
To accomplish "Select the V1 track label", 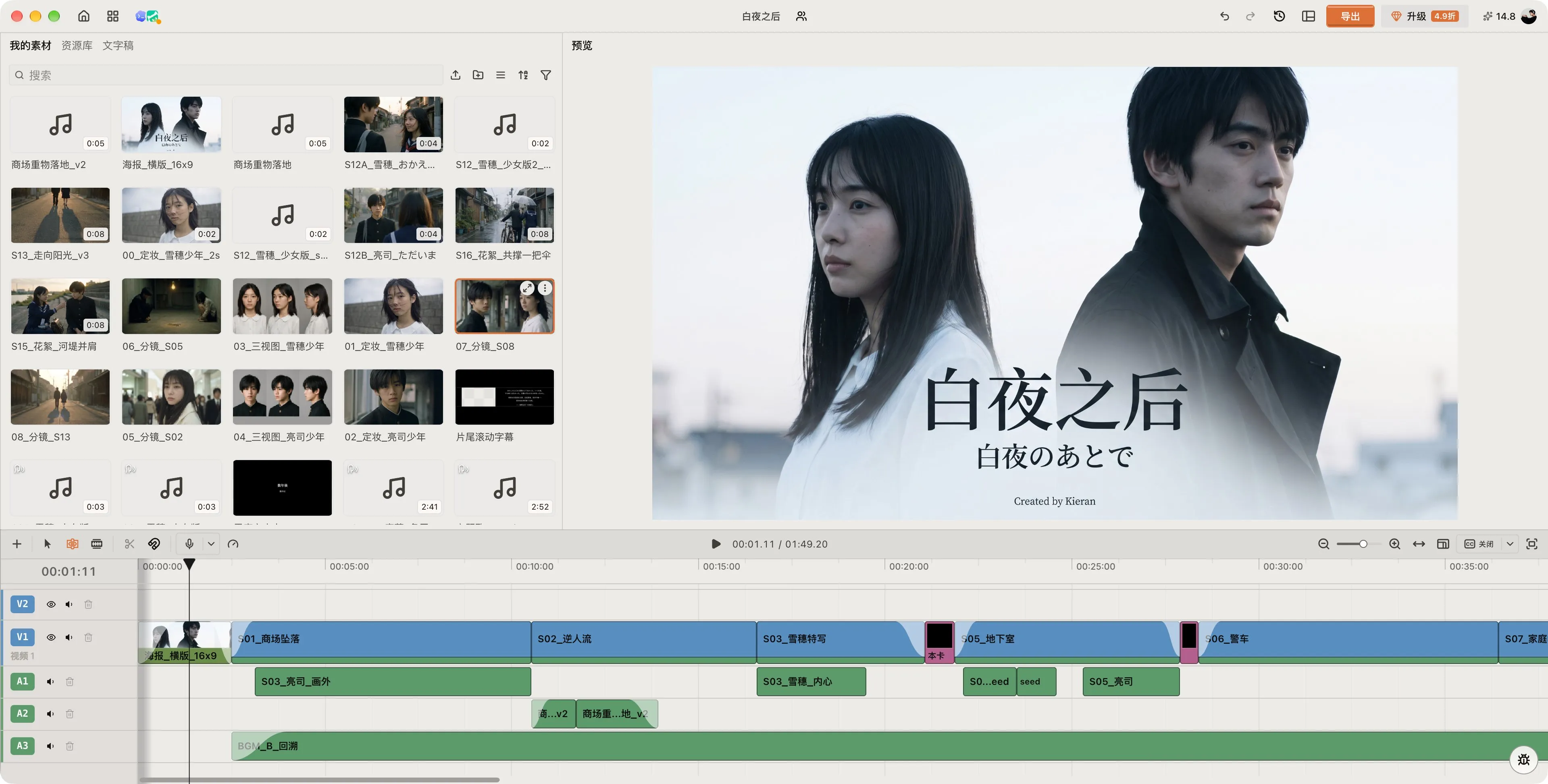I will [22, 637].
